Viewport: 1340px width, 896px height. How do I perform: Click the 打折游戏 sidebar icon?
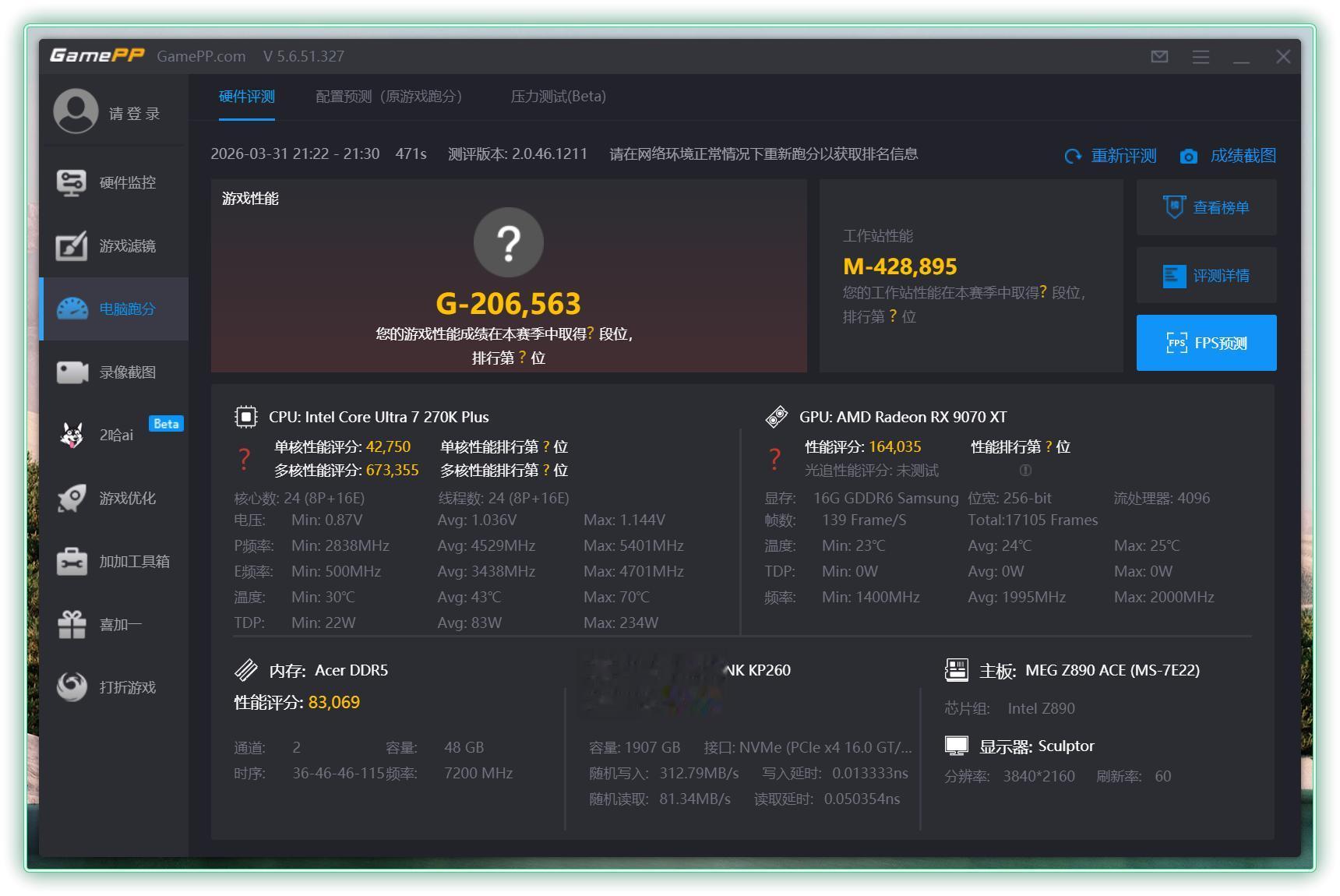72,688
